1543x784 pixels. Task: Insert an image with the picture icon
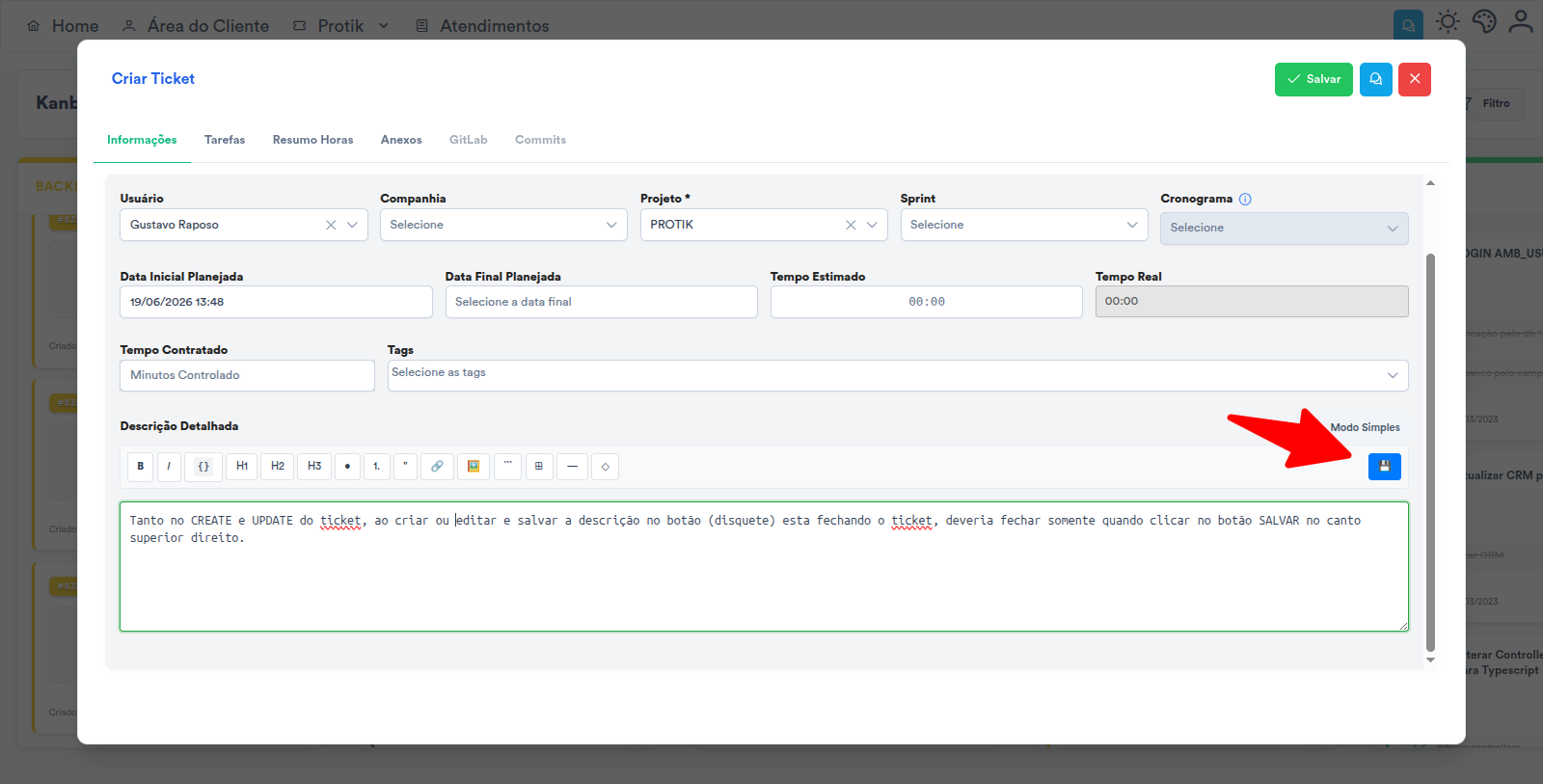point(474,467)
